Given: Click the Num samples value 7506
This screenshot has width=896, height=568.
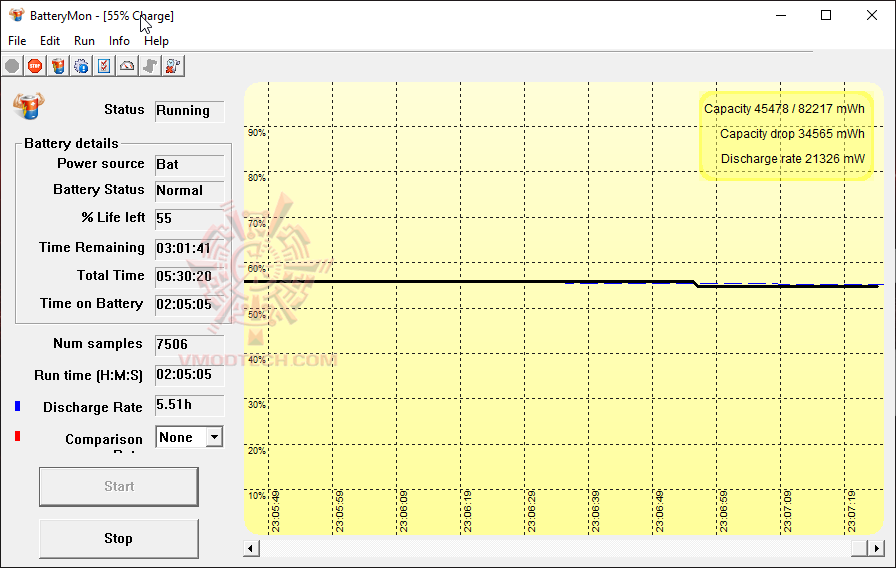Looking at the screenshot, I should [189, 345].
